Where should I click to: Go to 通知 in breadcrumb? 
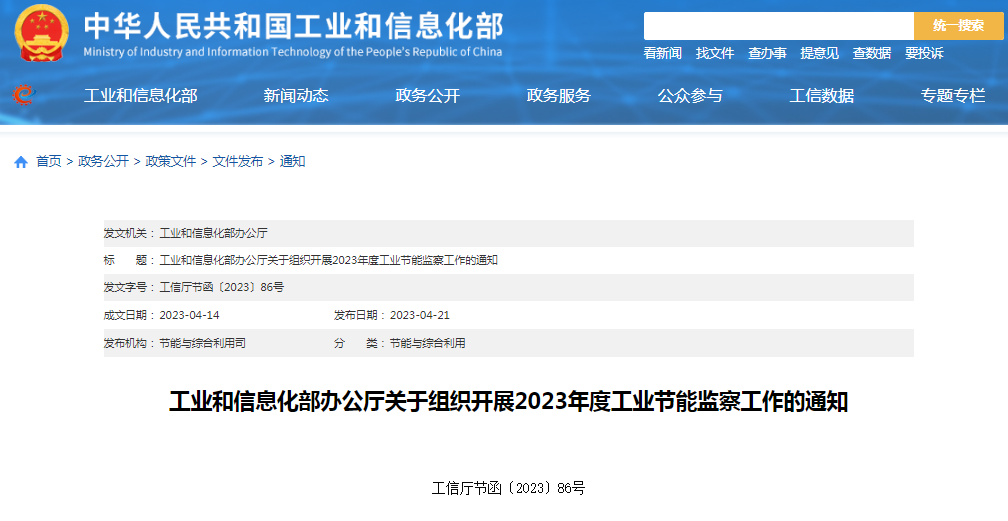[292, 161]
